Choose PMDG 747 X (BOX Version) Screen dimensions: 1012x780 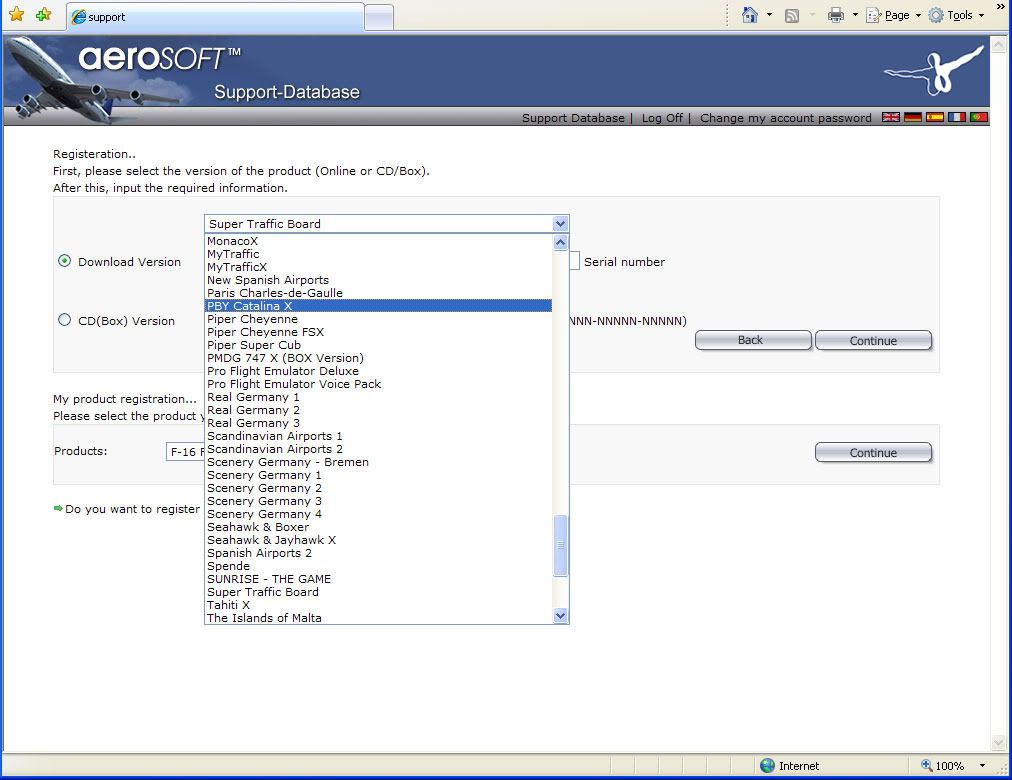(378, 358)
